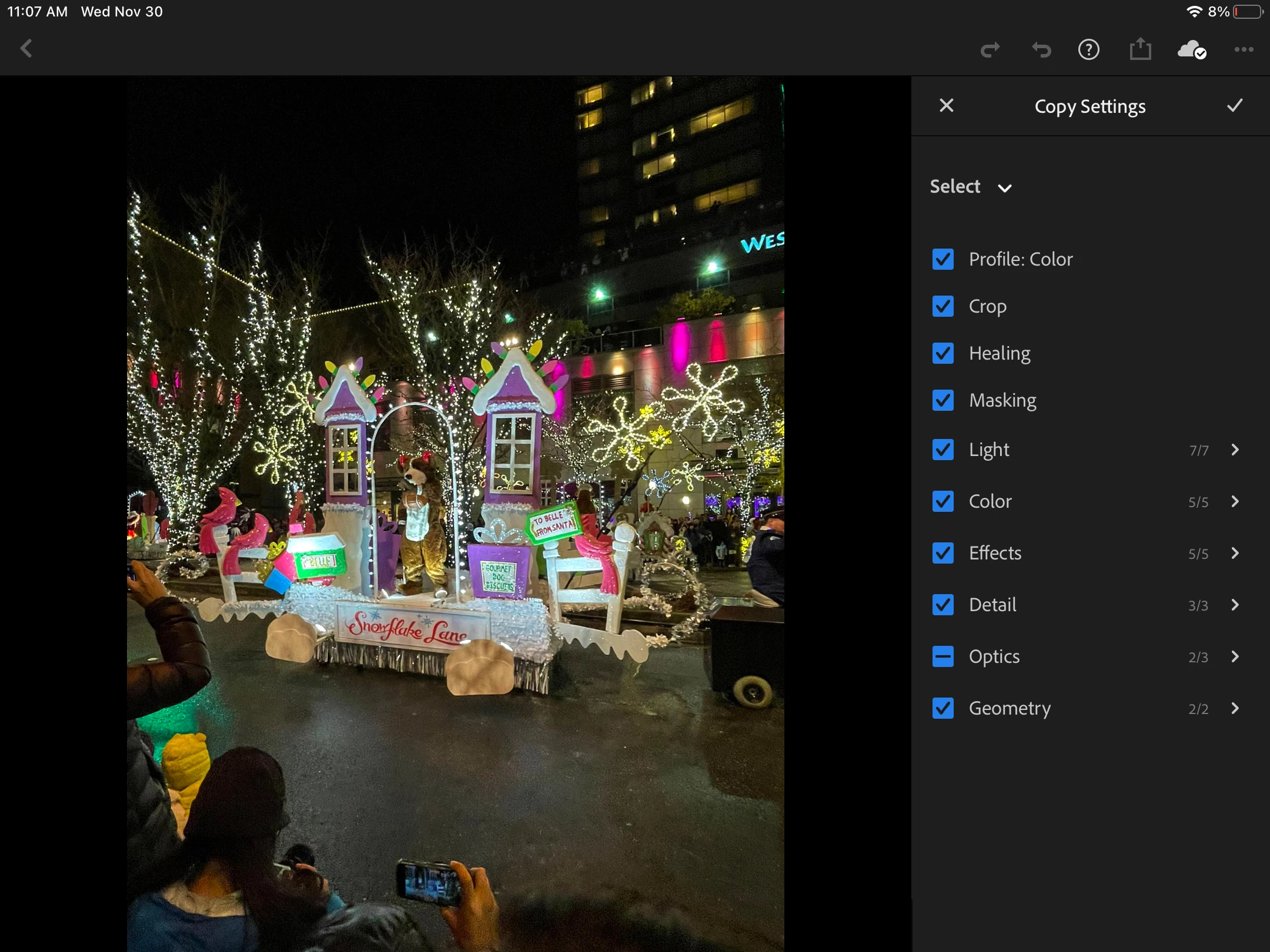Tap the parade float photo preview
This screenshot has height=952, width=1270.
click(455, 514)
